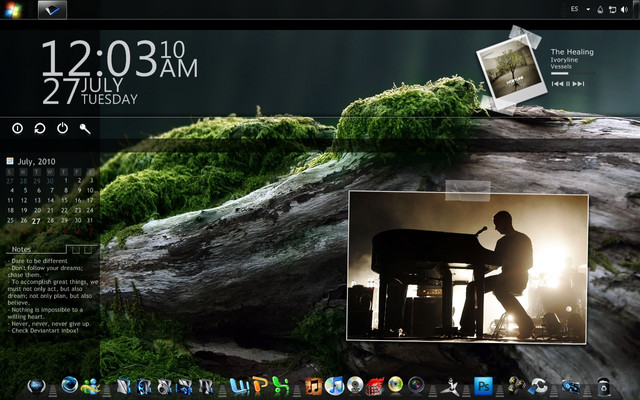Click the shutdown power icon
Image resolution: width=640 pixels, height=400 pixels.
click(62, 128)
